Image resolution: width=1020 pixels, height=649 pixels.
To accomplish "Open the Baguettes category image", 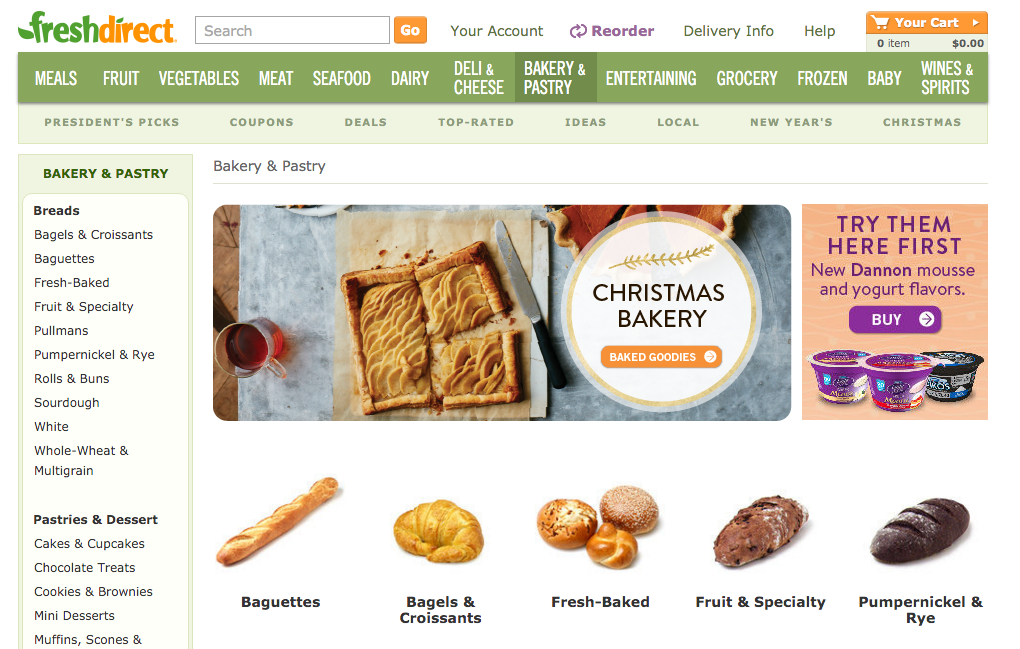I will pyautogui.click(x=280, y=520).
